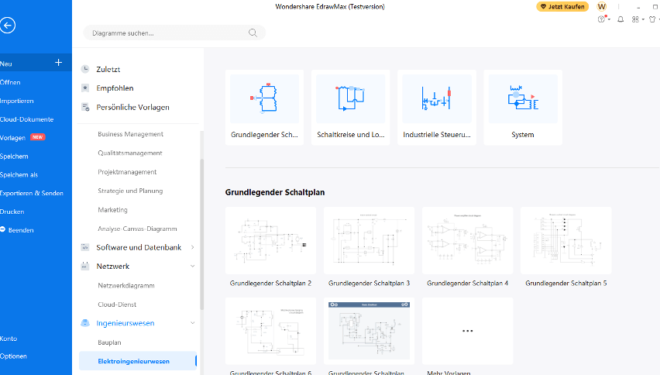
Task: Open the System diagram type card
Action: pos(523,107)
